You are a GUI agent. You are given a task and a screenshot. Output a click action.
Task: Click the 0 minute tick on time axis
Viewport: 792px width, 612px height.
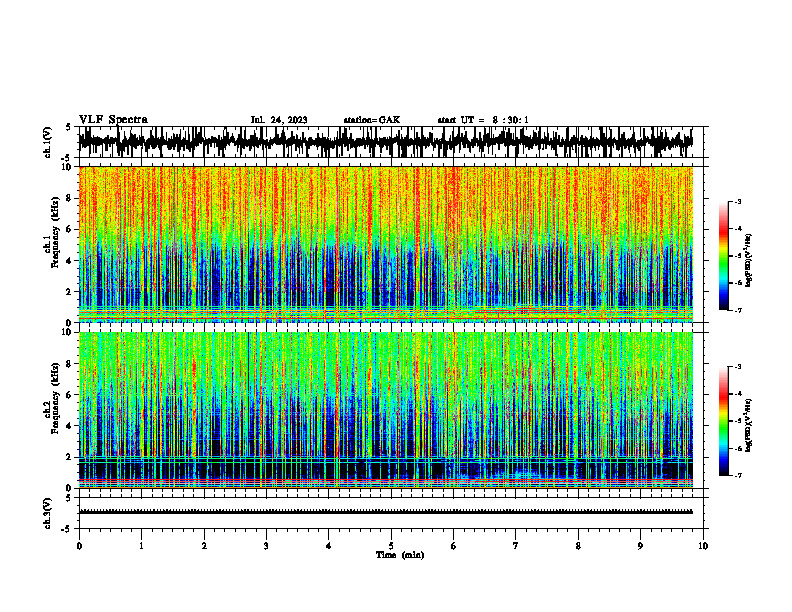tap(79, 546)
